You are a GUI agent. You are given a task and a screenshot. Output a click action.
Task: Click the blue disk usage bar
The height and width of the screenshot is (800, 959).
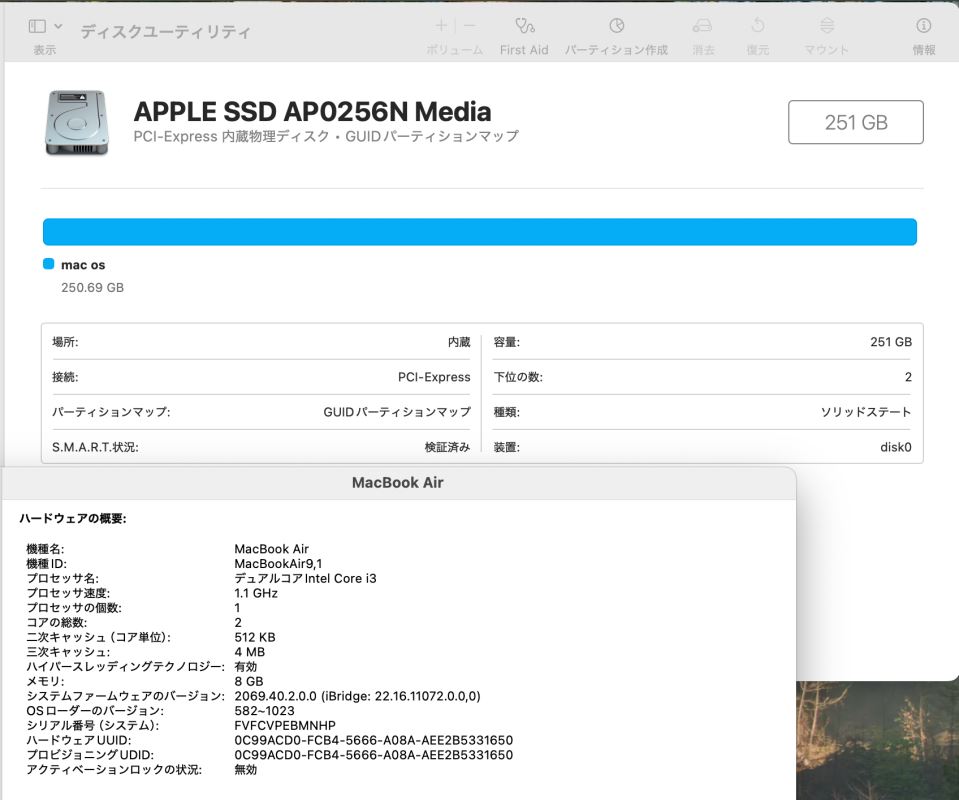(x=479, y=232)
